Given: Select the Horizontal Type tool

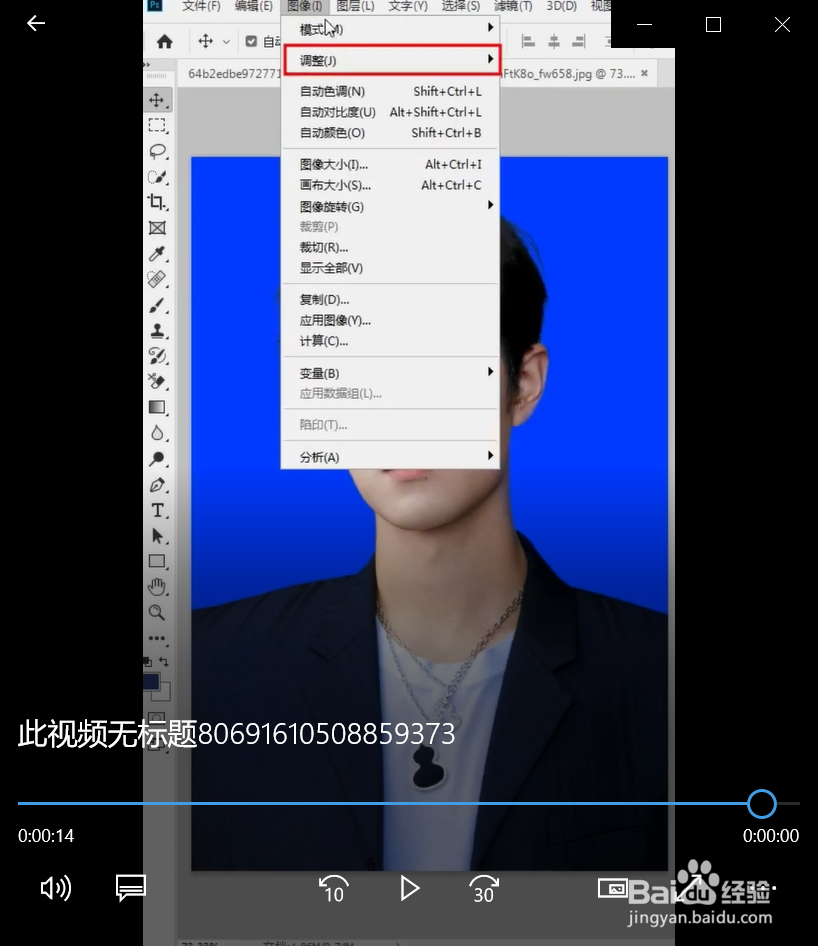Looking at the screenshot, I should [x=158, y=510].
